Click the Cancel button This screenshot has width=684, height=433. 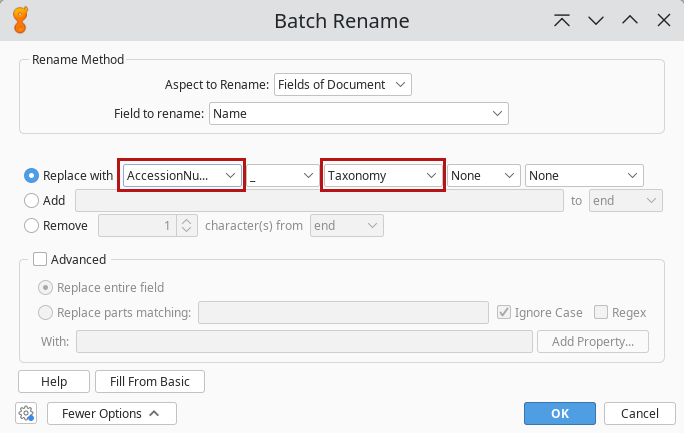[x=639, y=413]
